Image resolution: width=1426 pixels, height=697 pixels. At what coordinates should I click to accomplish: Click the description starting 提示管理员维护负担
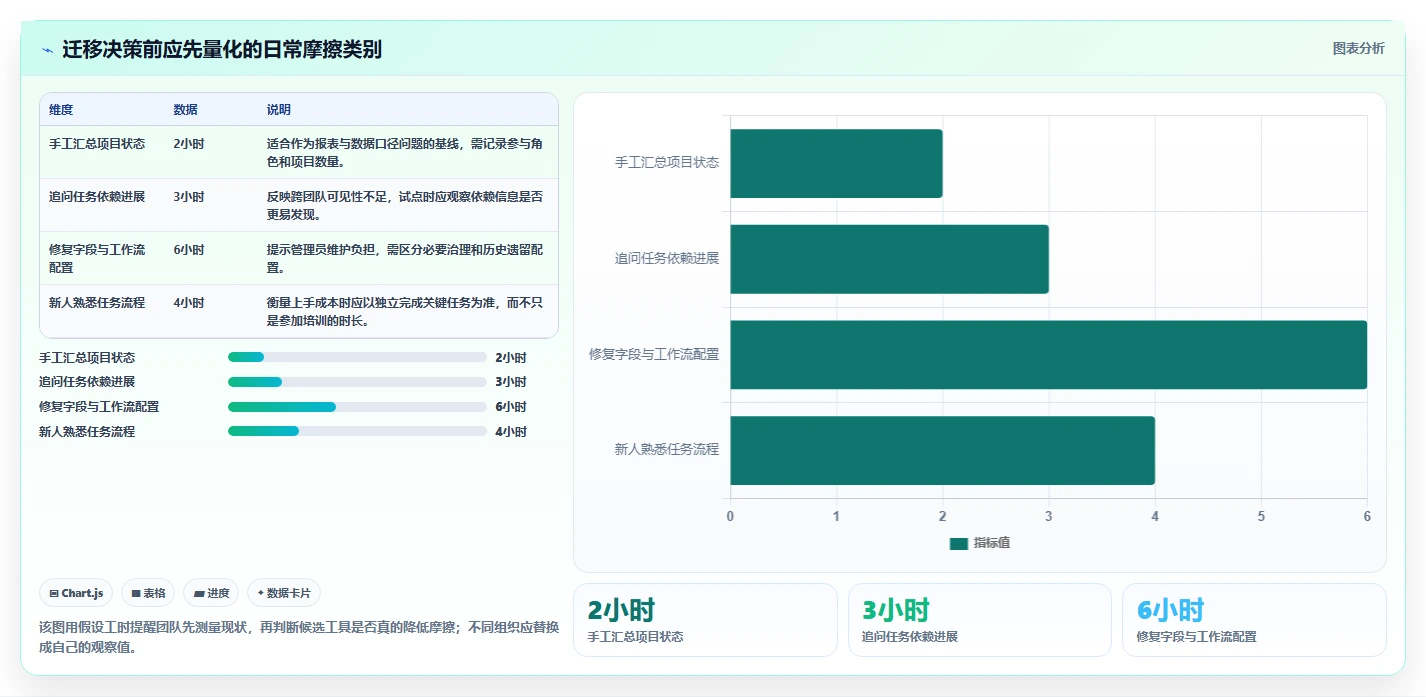[x=405, y=259]
